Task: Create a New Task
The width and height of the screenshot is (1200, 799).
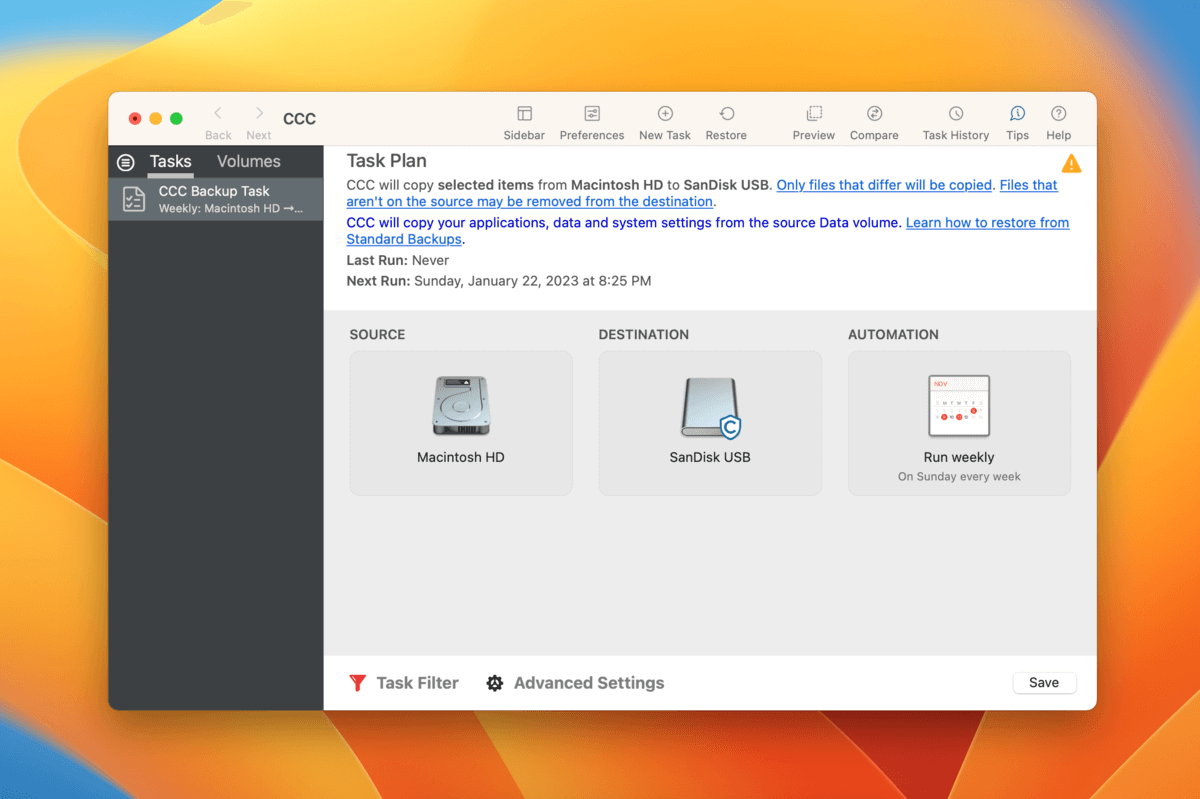Action: point(665,114)
